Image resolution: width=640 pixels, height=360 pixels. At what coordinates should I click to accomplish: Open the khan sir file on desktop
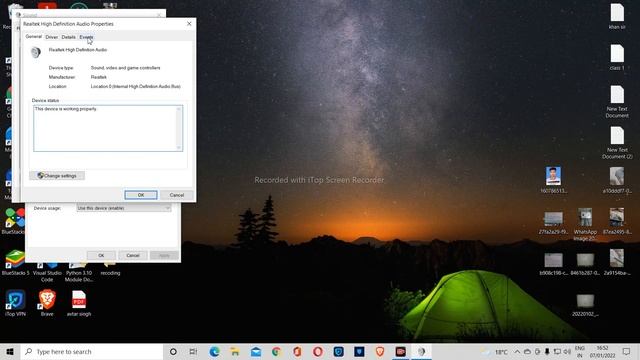click(617, 16)
